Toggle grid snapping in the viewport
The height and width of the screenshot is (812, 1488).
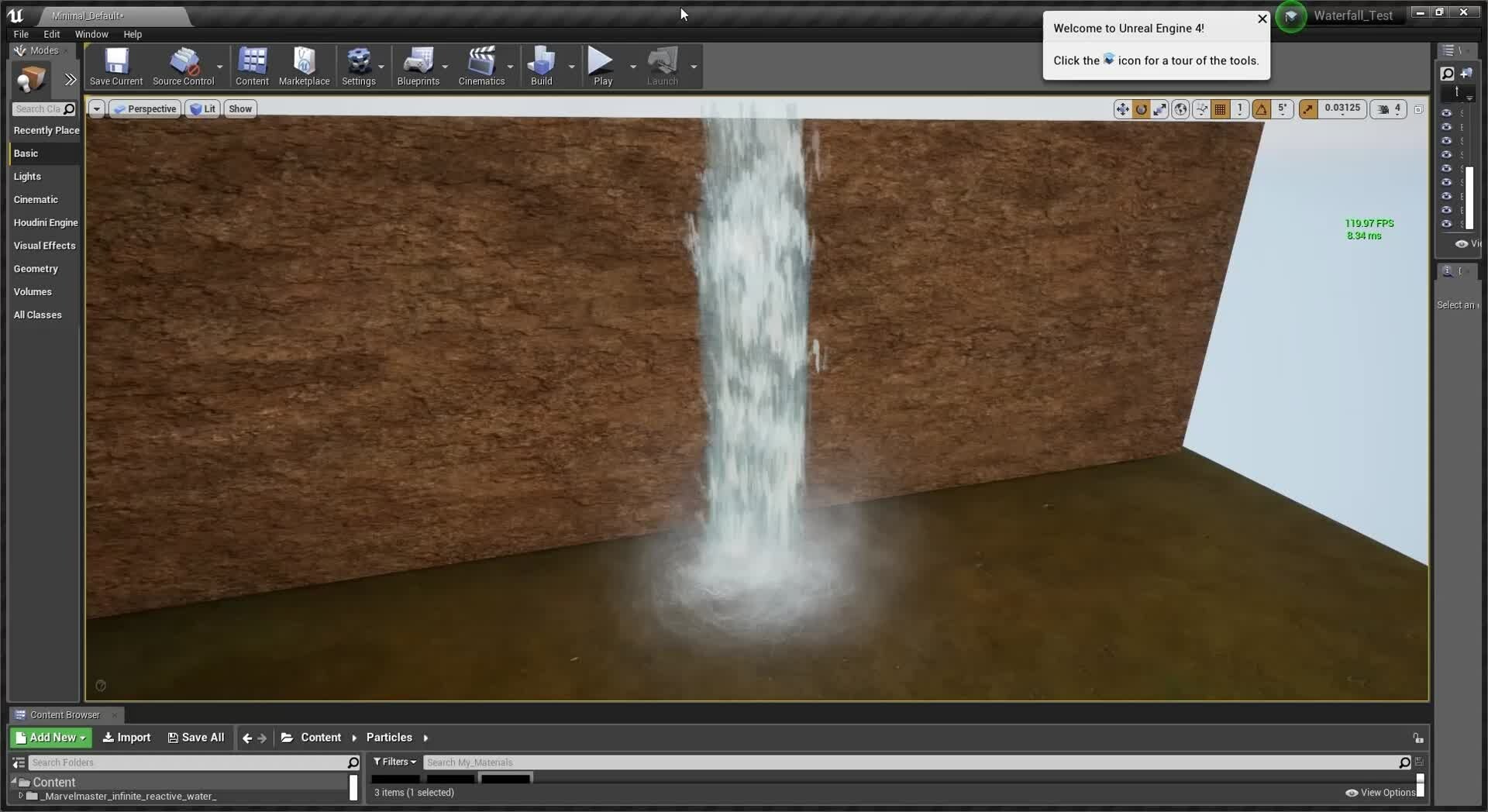coord(1221,108)
